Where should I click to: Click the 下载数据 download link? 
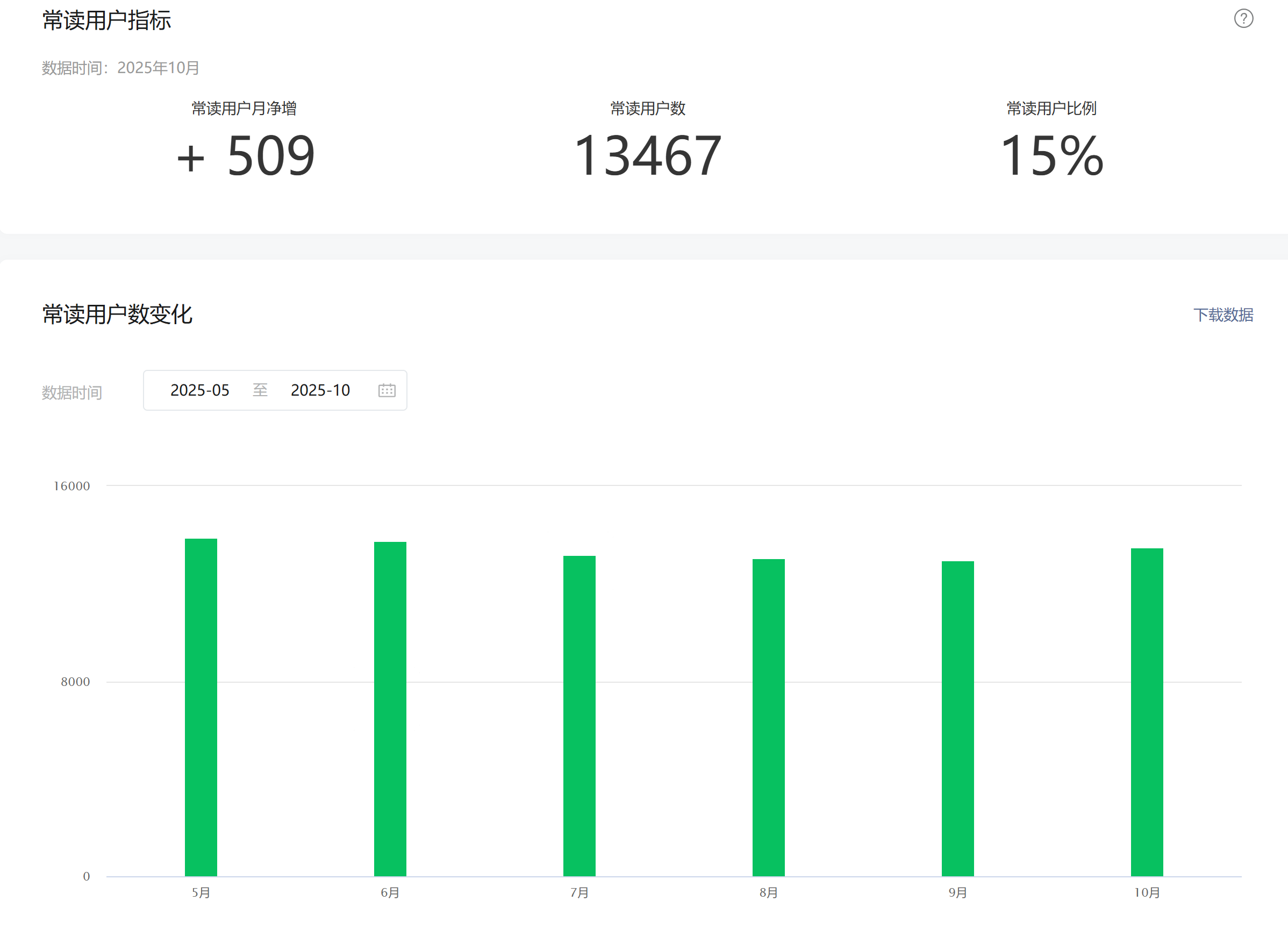[x=1222, y=315]
